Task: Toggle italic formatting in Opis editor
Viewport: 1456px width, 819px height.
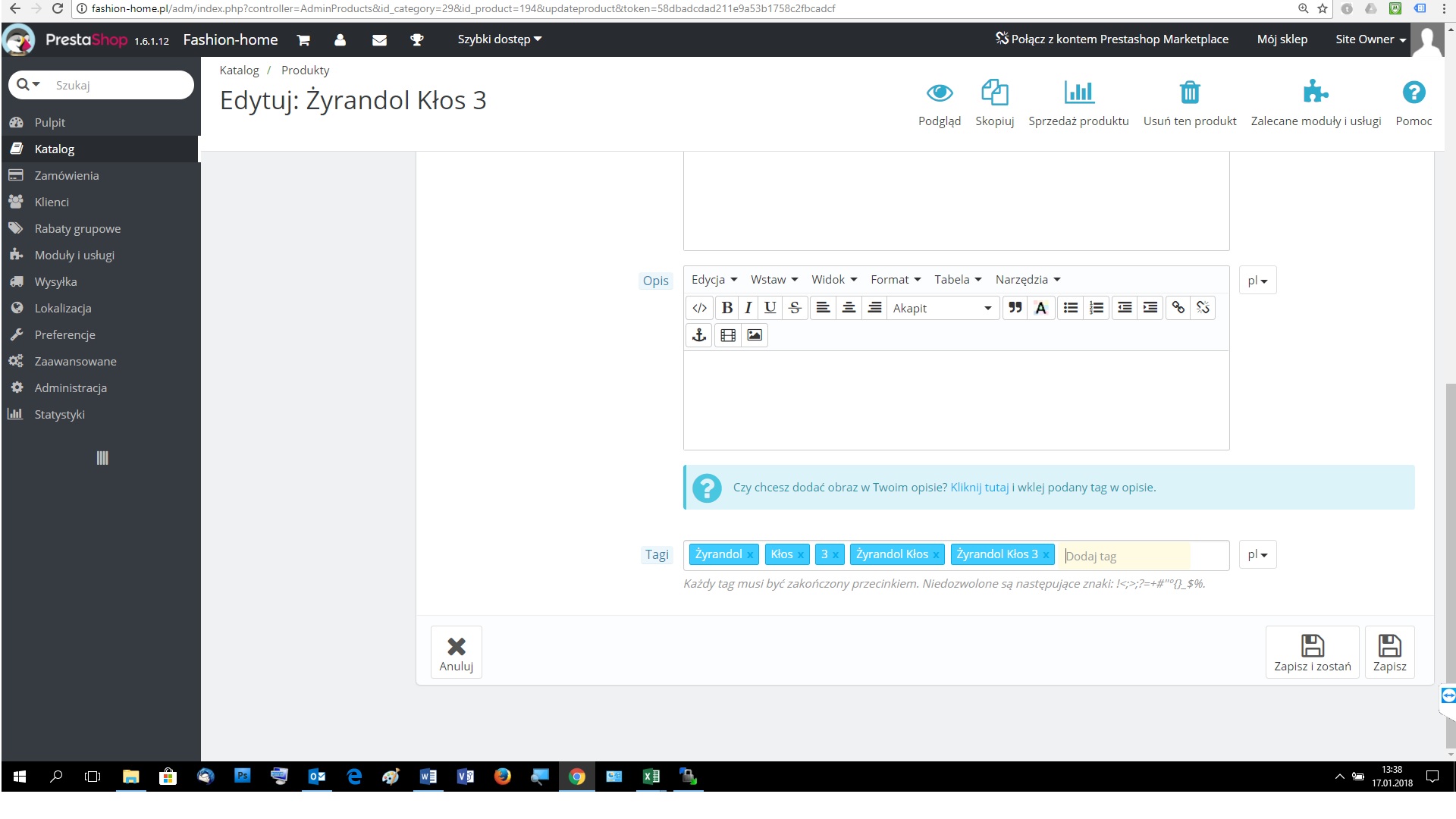Action: (748, 308)
